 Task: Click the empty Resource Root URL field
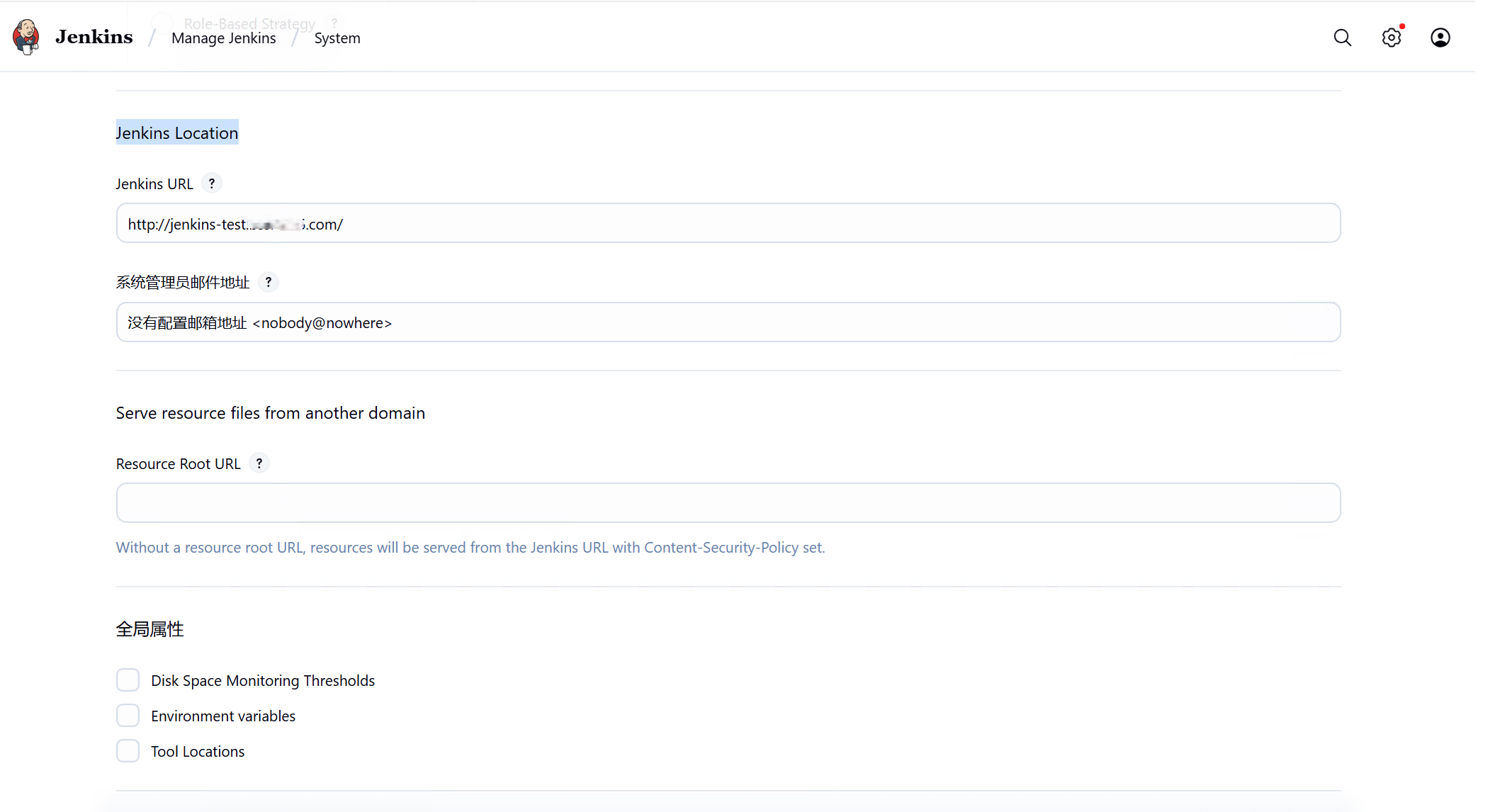click(x=728, y=503)
